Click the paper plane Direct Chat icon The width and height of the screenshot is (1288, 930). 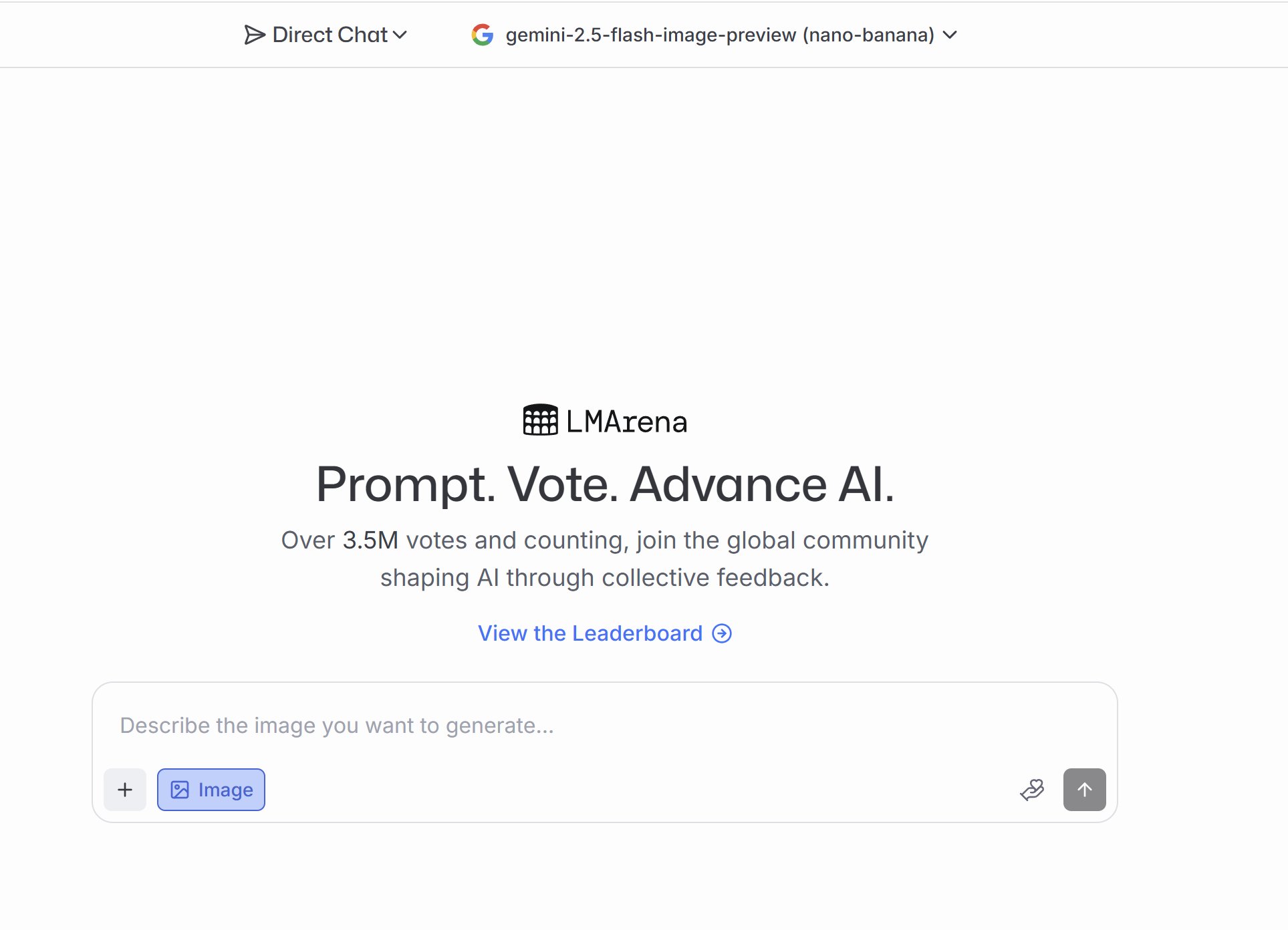click(x=255, y=35)
